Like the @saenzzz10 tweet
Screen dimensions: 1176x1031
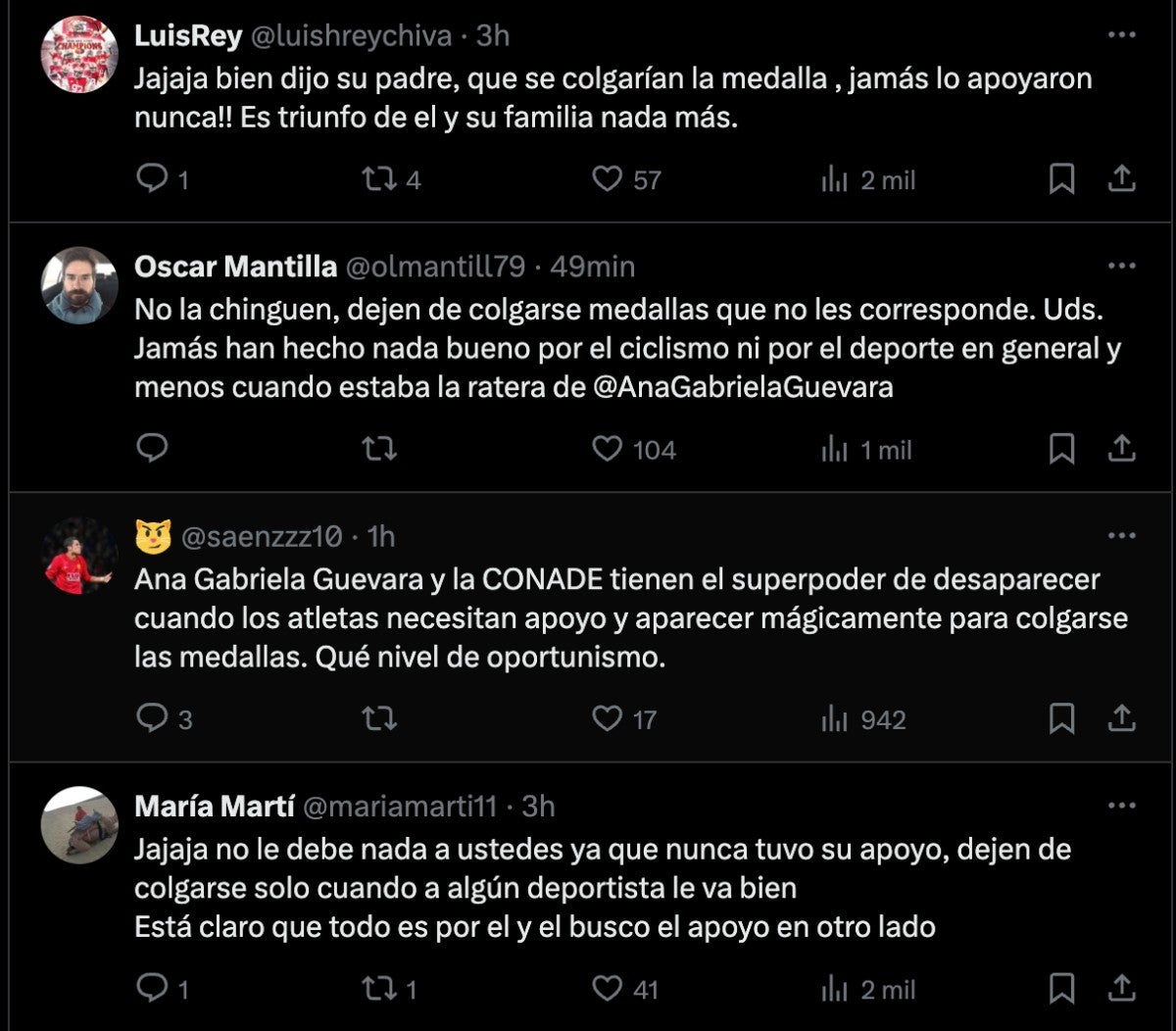[x=608, y=719]
